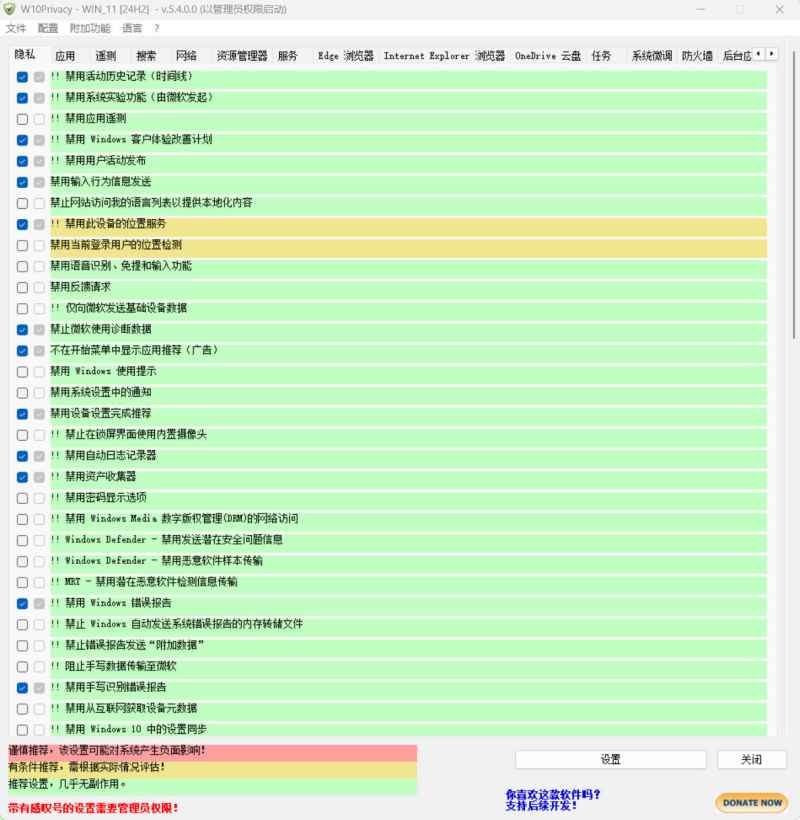800x820 pixels.
Task: Check Windows Defender 禁用恶意软件样本传输 checkbox
Action: [22, 562]
